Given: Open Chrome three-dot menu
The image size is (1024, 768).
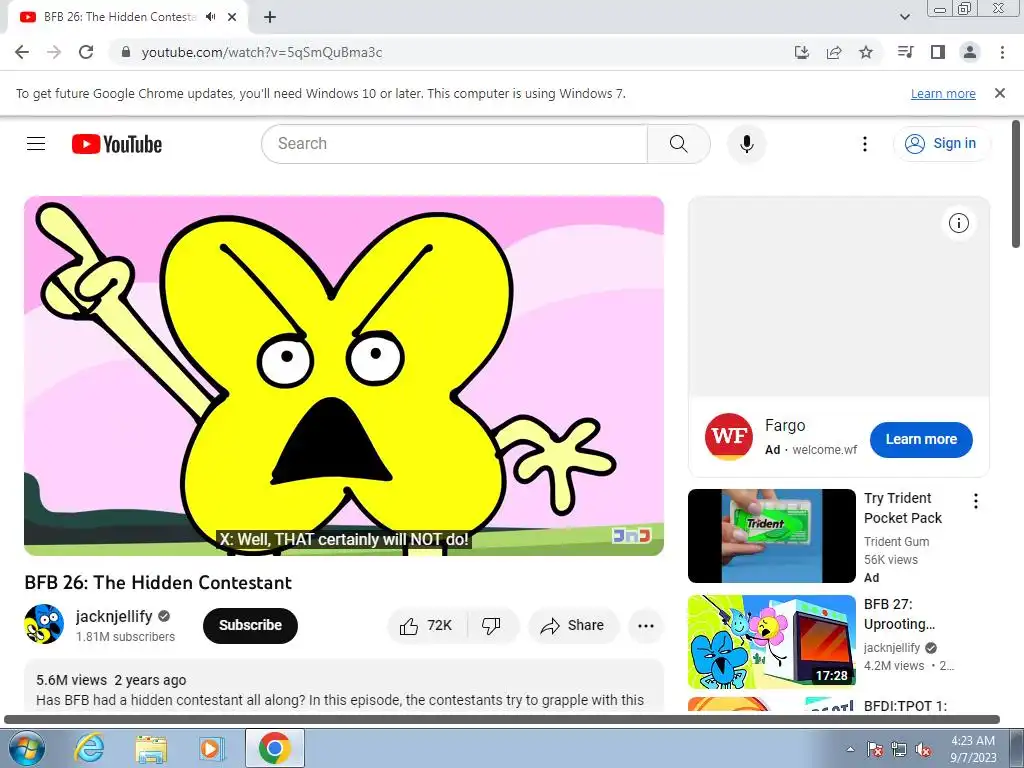Looking at the screenshot, I should pyautogui.click(x=1002, y=52).
